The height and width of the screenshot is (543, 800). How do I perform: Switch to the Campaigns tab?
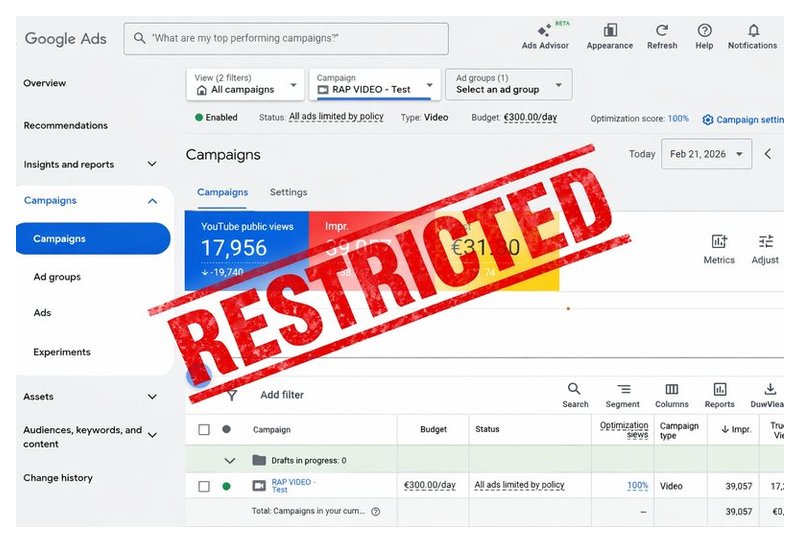[222, 192]
